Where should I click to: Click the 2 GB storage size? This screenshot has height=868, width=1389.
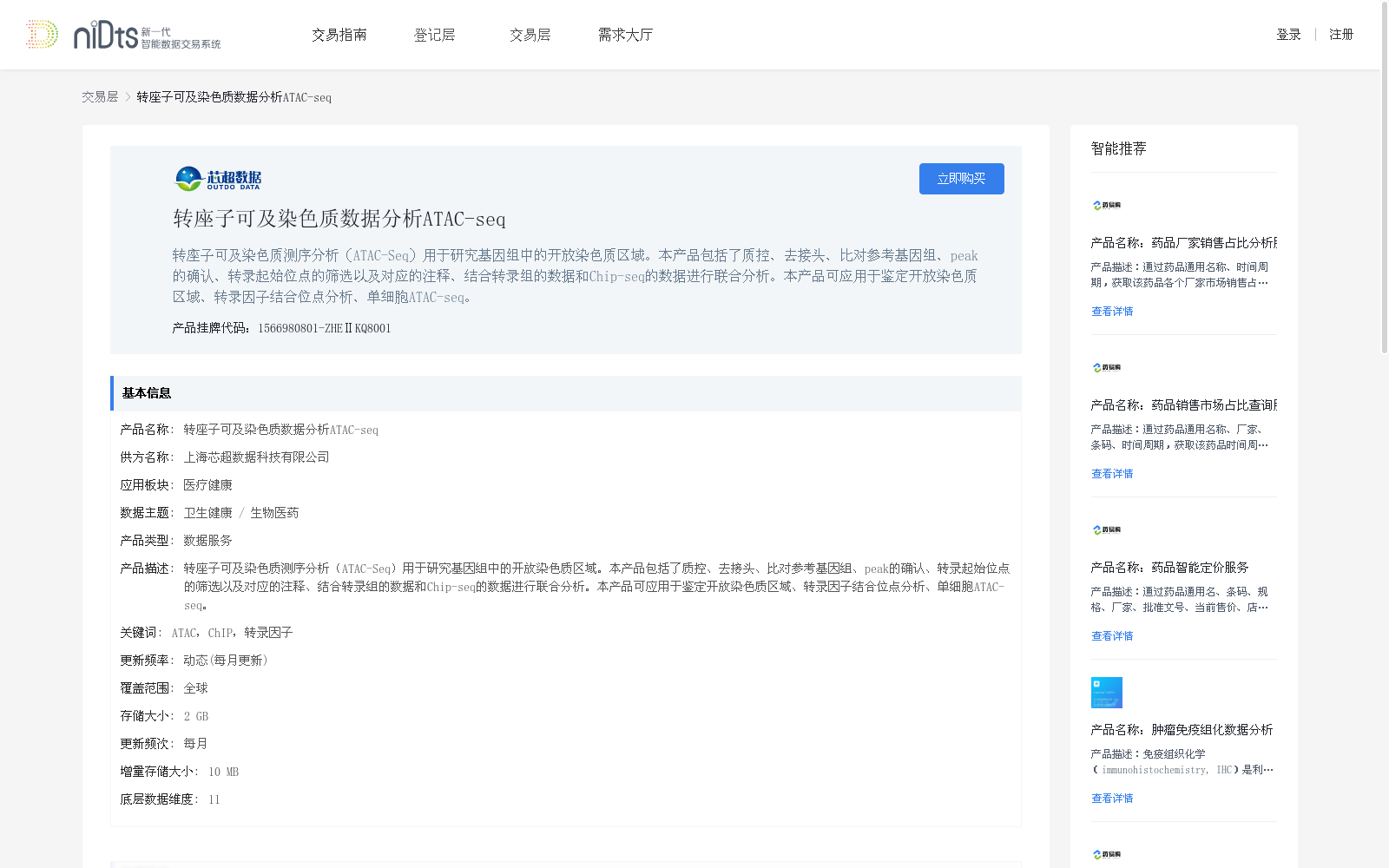click(x=196, y=716)
